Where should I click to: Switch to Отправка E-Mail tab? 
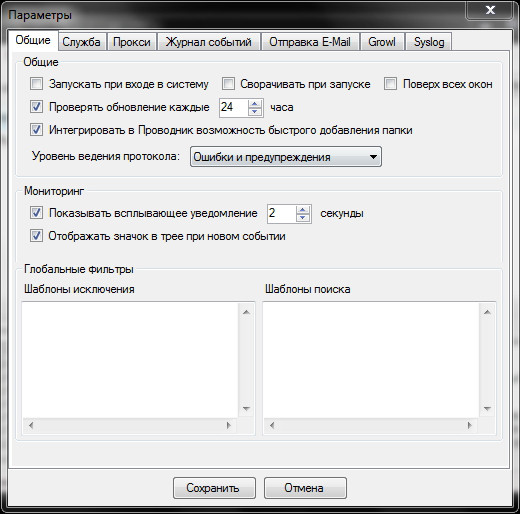(310, 42)
